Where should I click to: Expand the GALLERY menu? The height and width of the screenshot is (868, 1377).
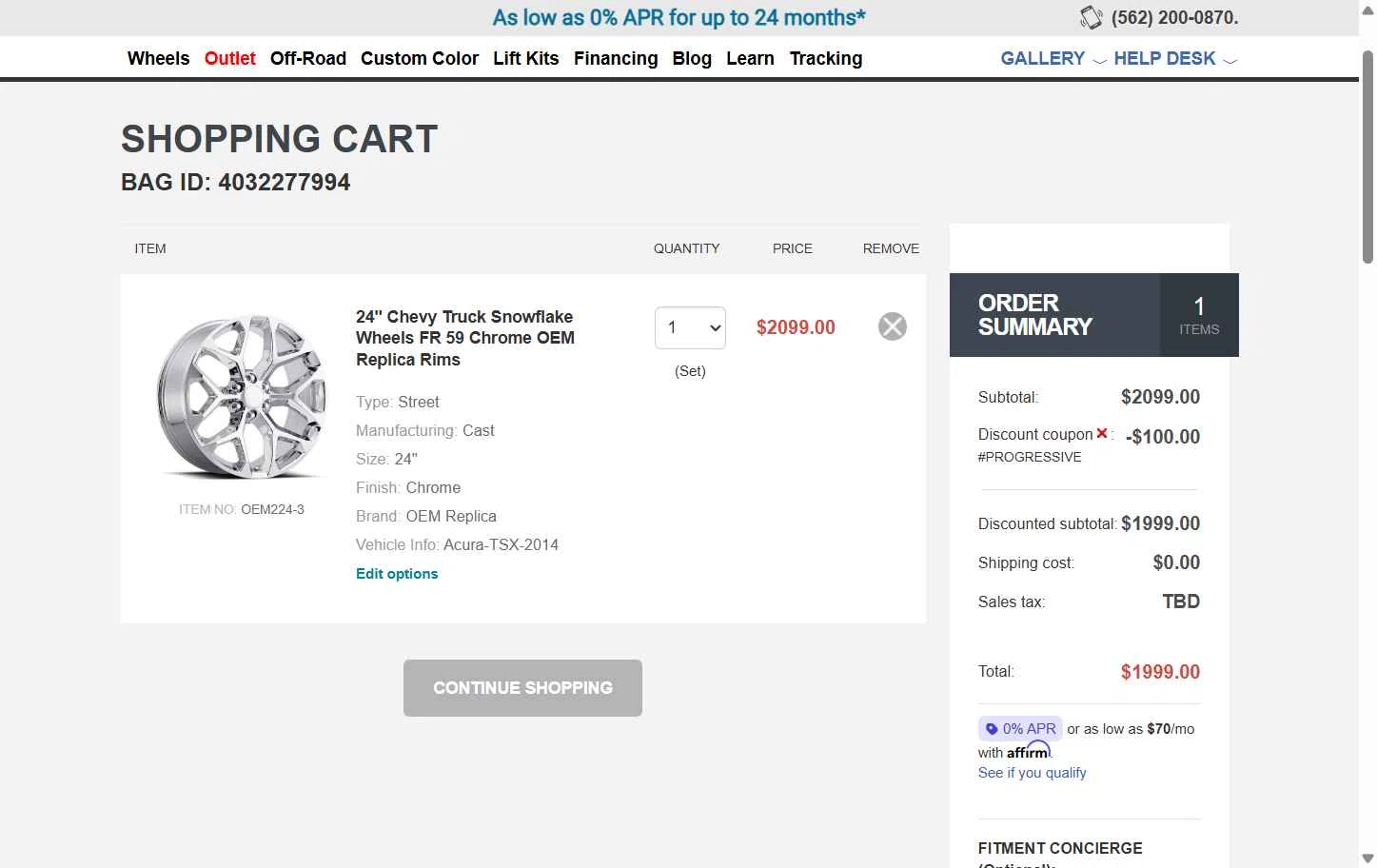click(1052, 59)
